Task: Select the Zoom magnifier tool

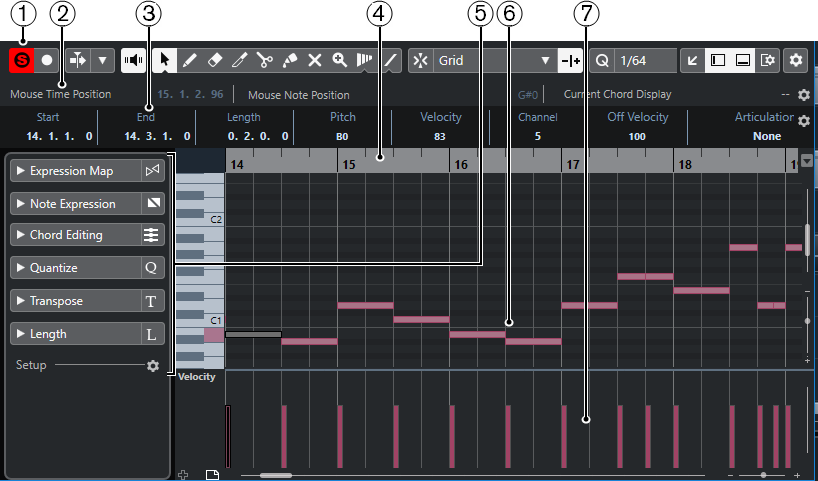Action: (x=340, y=61)
